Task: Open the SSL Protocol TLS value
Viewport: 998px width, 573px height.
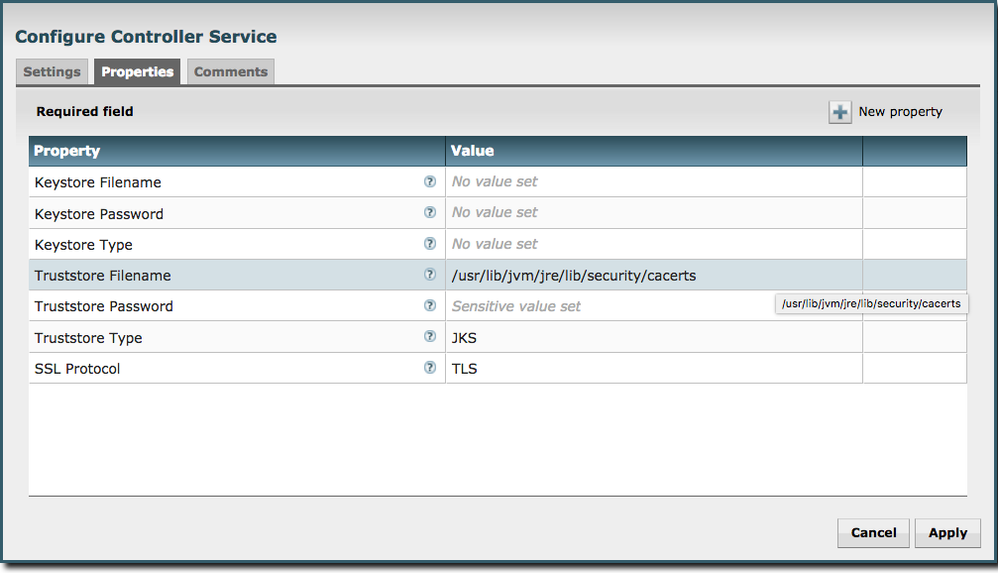Action: (x=653, y=368)
